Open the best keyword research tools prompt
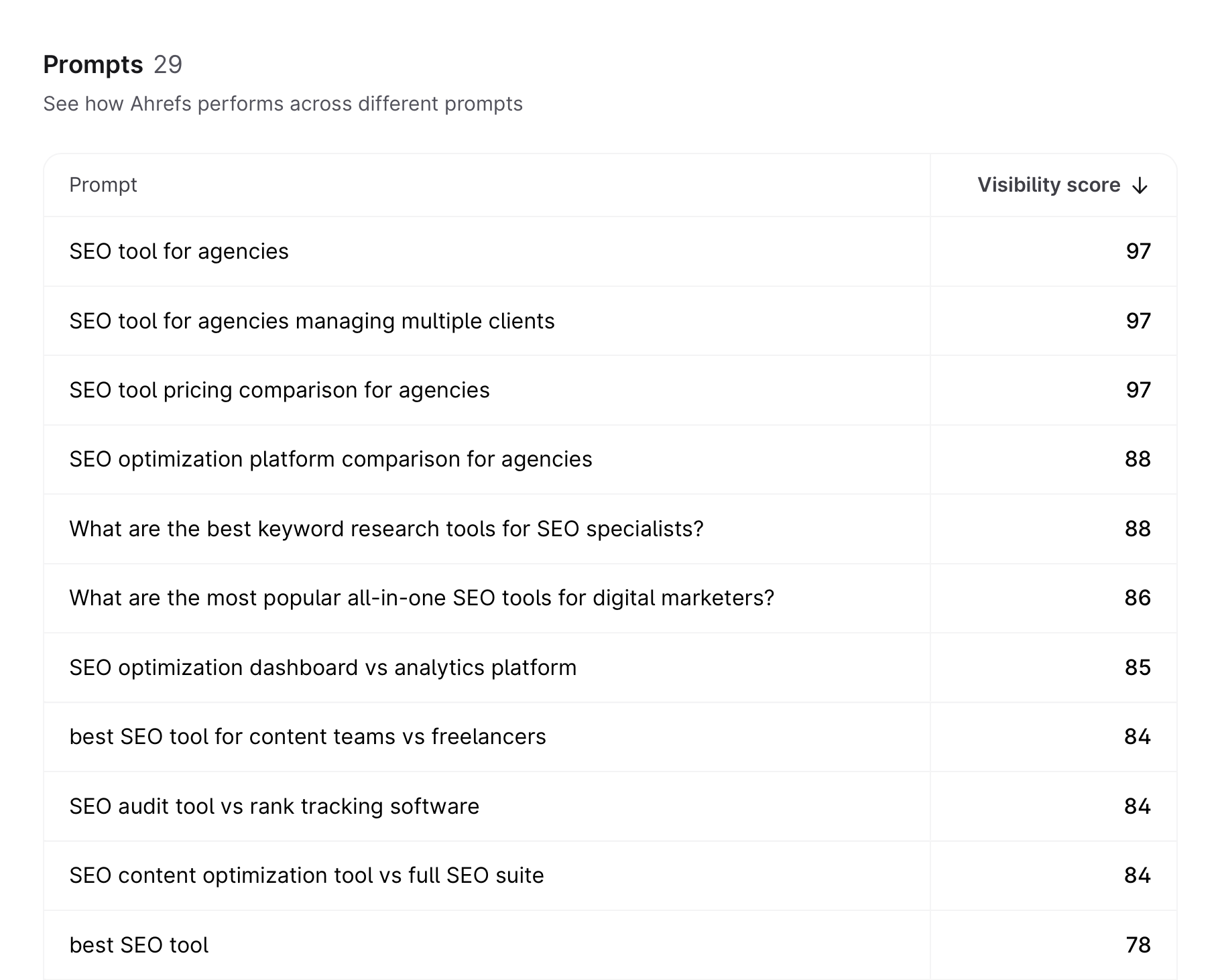1220x980 pixels. click(x=386, y=529)
